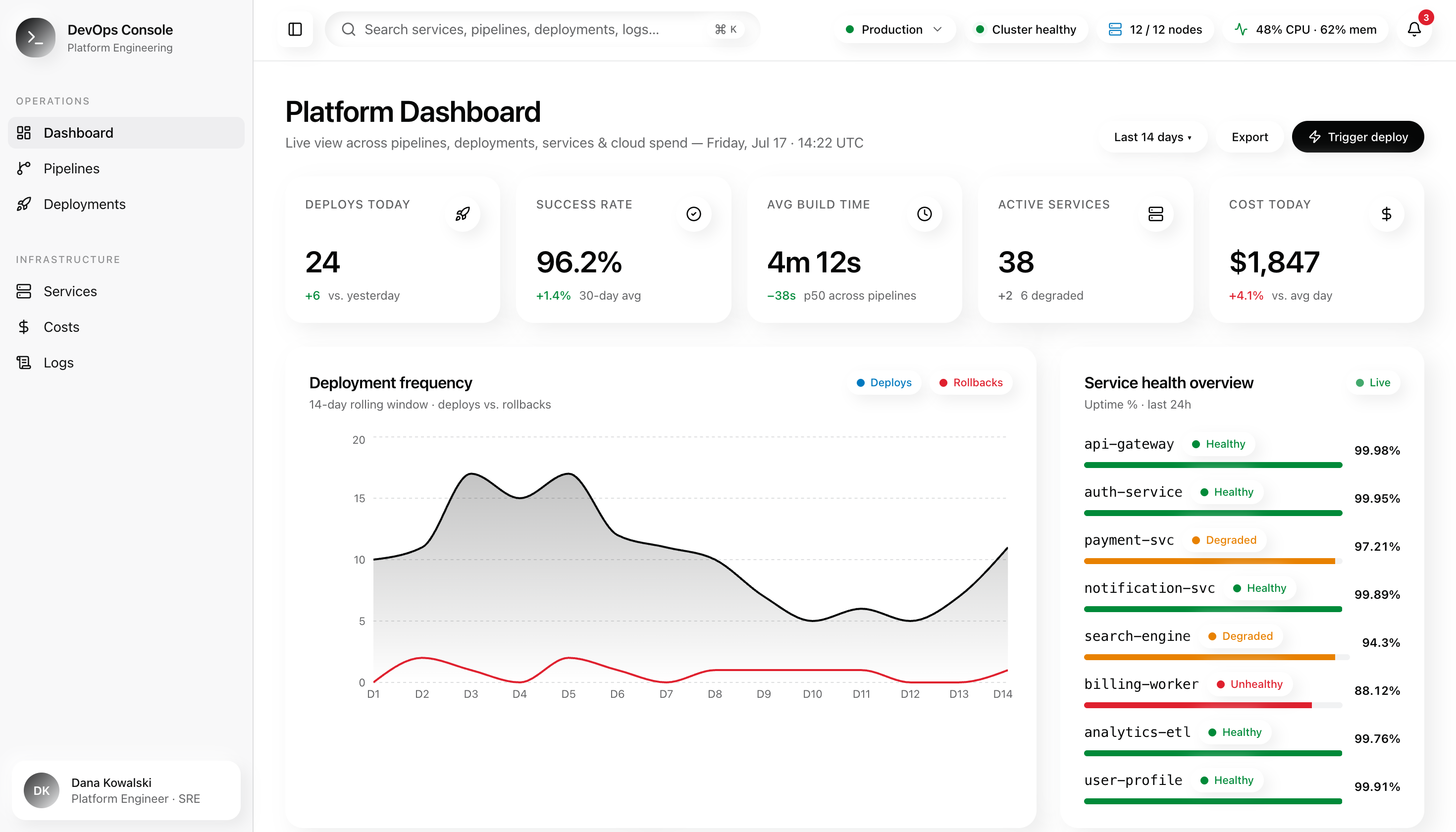Click the api-gateway uptime bar
Screen dimensions: 1456x832
tap(1212, 465)
